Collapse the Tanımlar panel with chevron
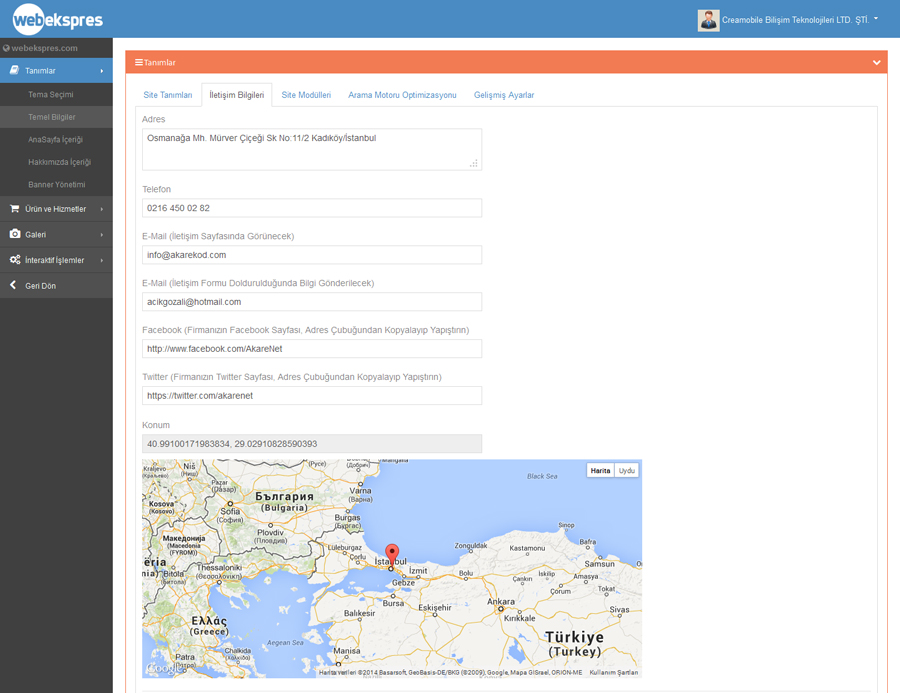900x693 pixels. (876, 62)
